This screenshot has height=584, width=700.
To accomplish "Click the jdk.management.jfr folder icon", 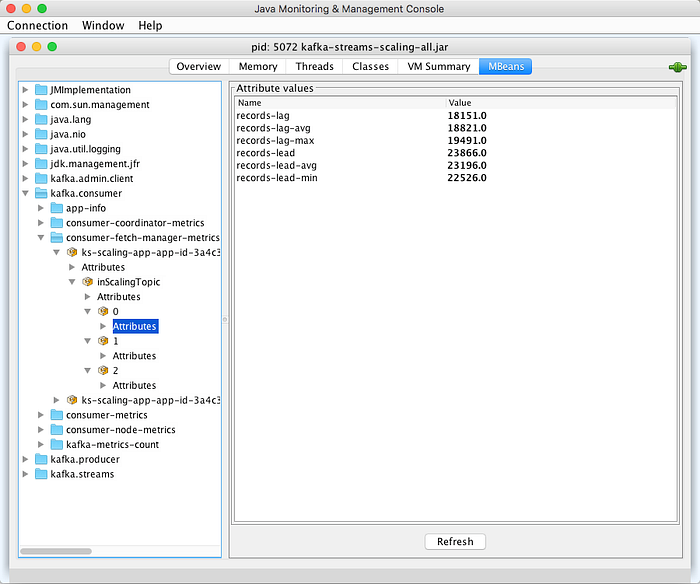I will pyautogui.click(x=41, y=163).
